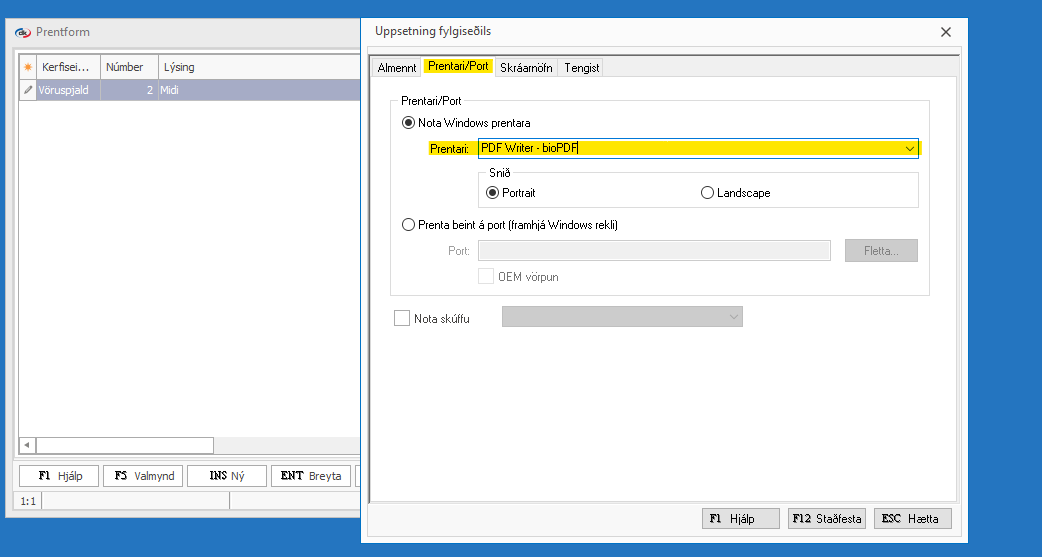Click the INS Ný button
The image size is (1042, 557).
point(227,476)
